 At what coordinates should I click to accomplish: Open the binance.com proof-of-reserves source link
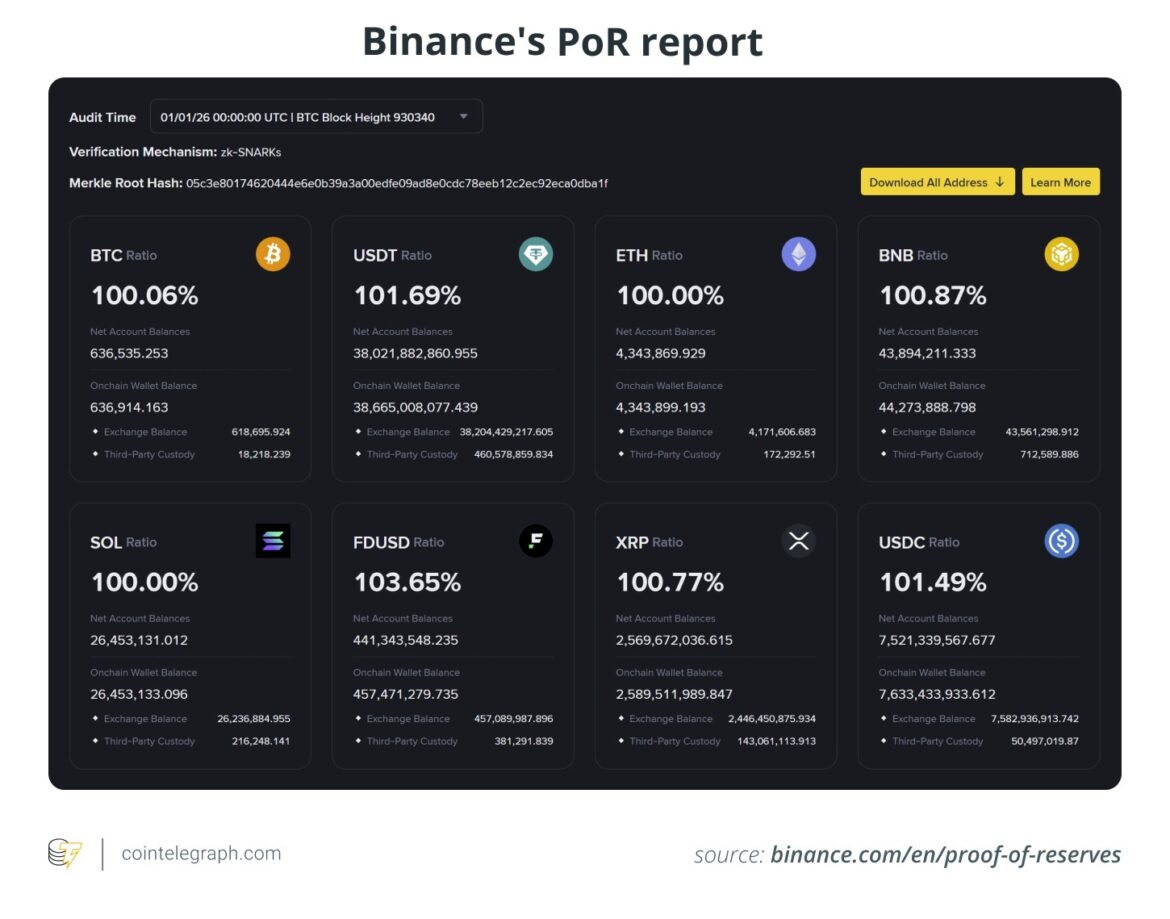click(x=944, y=855)
